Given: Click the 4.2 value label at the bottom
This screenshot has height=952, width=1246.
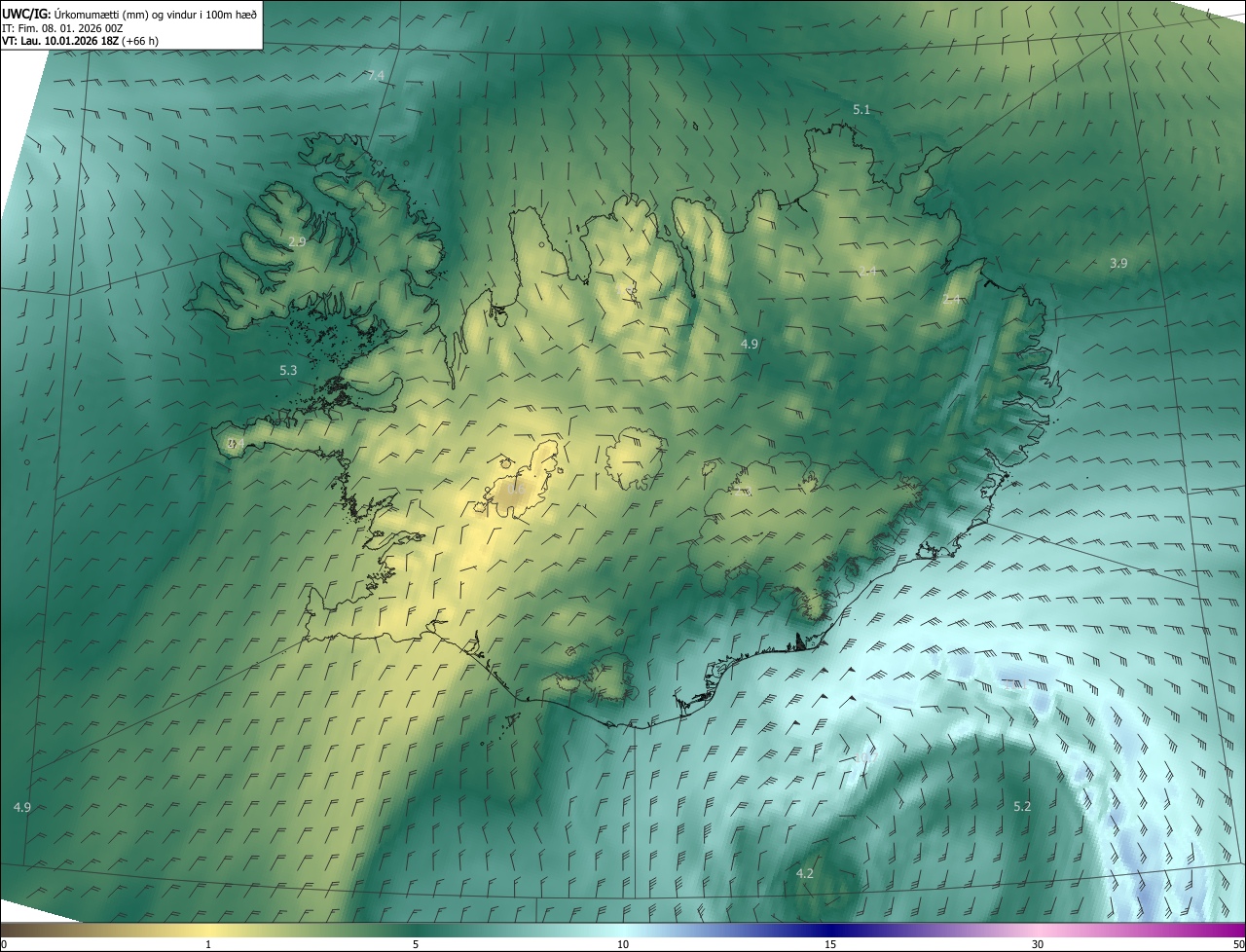Looking at the screenshot, I should [x=805, y=873].
